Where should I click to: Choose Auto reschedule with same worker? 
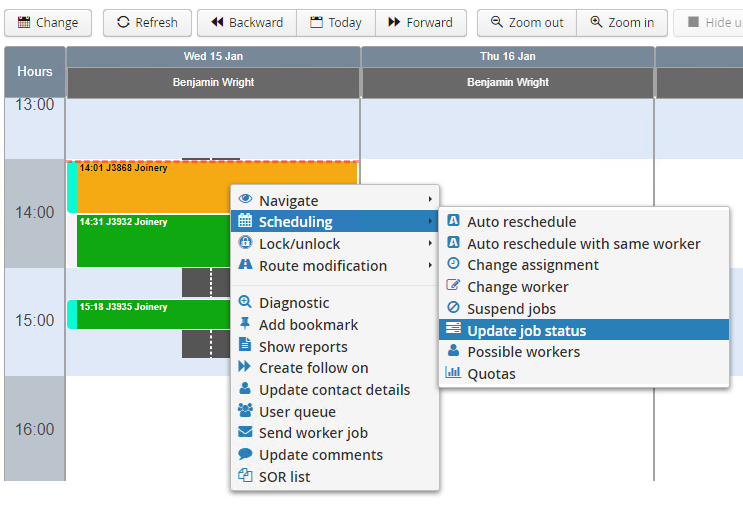pos(583,243)
